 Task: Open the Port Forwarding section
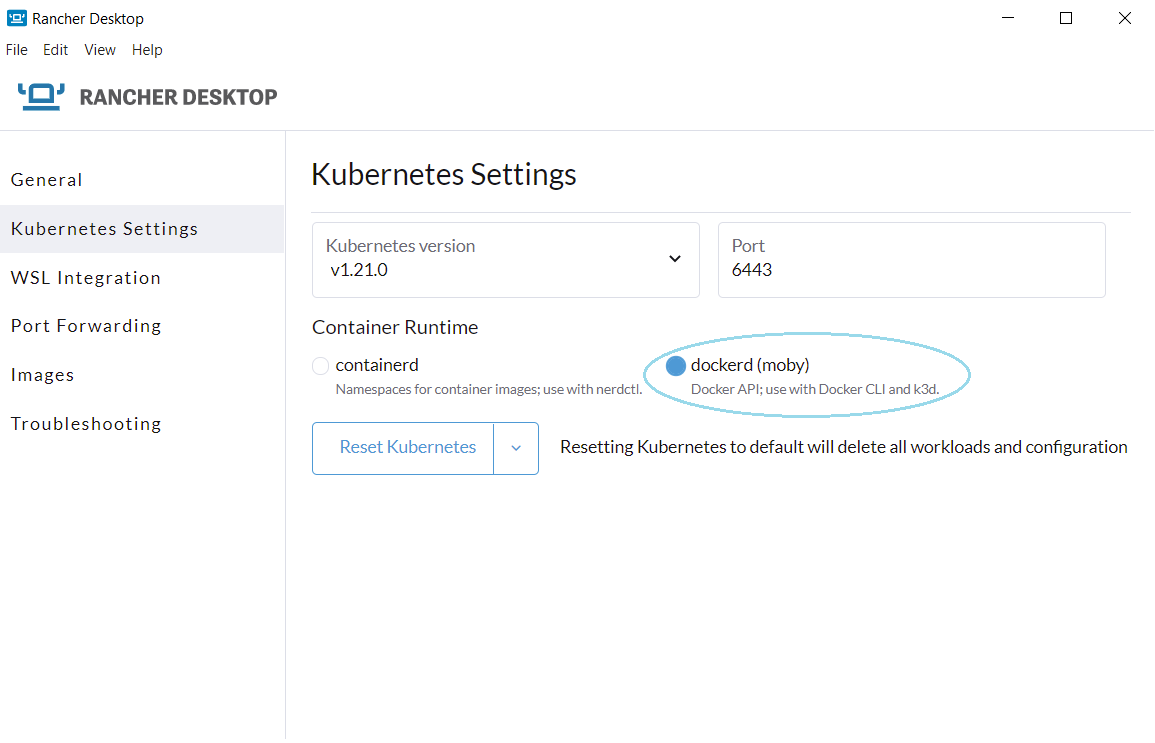click(85, 325)
